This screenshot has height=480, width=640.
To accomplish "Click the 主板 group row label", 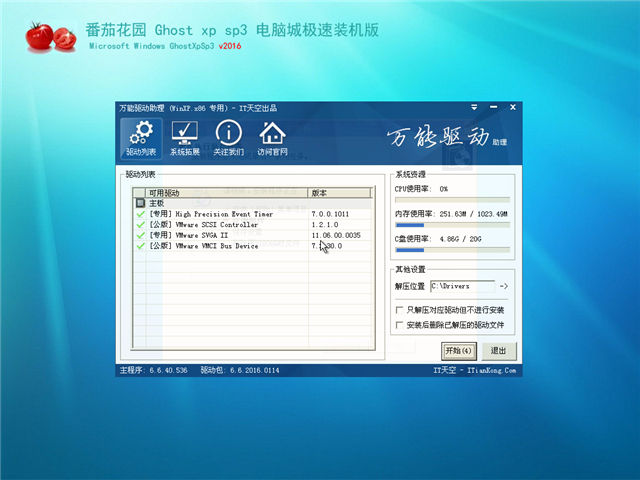I will tap(156, 203).
